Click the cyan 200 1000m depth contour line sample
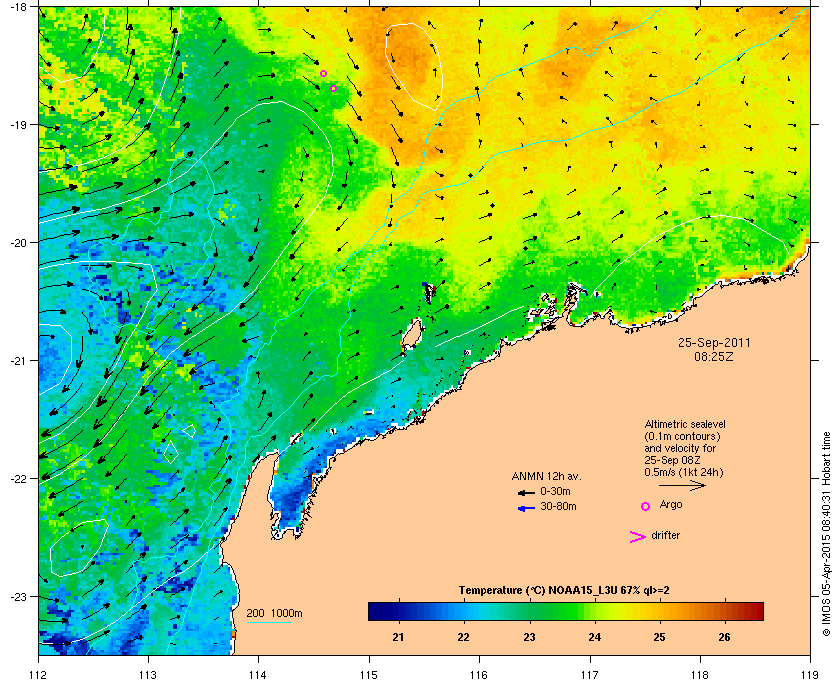 click(x=269, y=623)
